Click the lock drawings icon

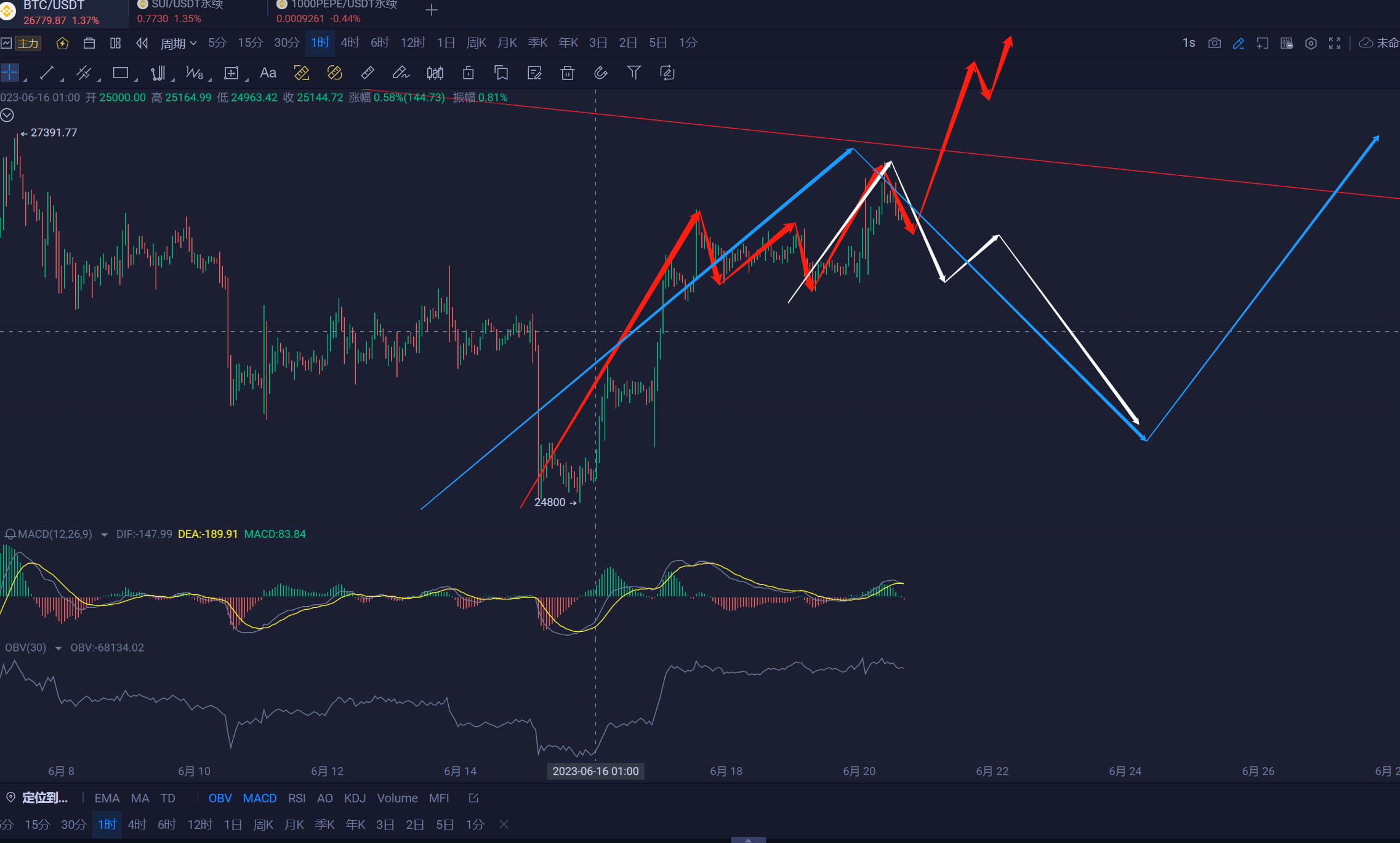click(x=468, y=73)
